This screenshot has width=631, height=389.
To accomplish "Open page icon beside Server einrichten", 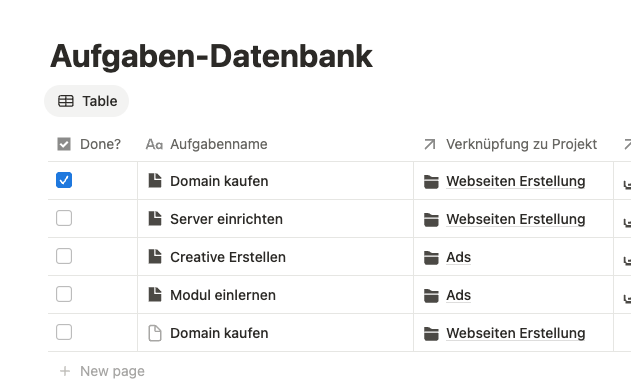I will (155, 219).
